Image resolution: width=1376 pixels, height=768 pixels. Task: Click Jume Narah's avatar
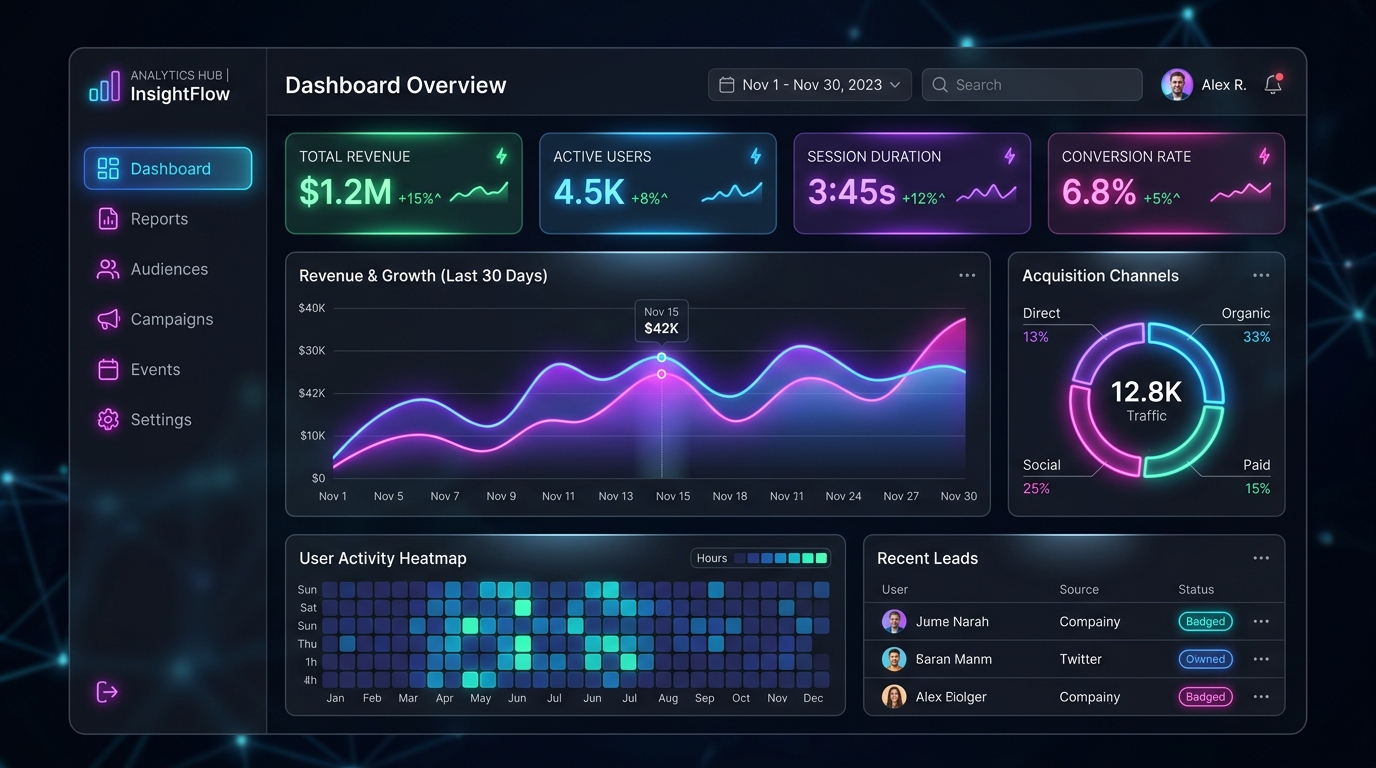(x=894, y=621)
